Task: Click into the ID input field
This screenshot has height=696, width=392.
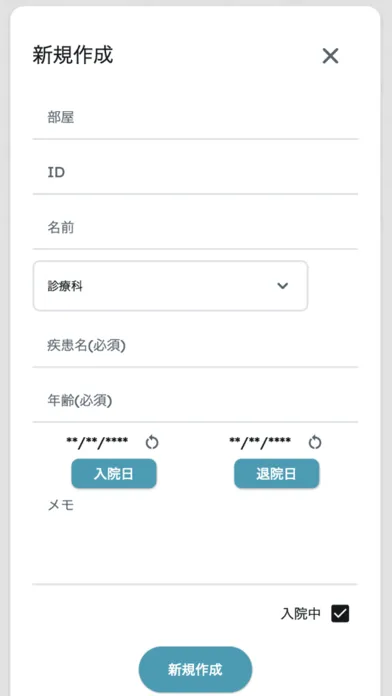Action: 195,173
